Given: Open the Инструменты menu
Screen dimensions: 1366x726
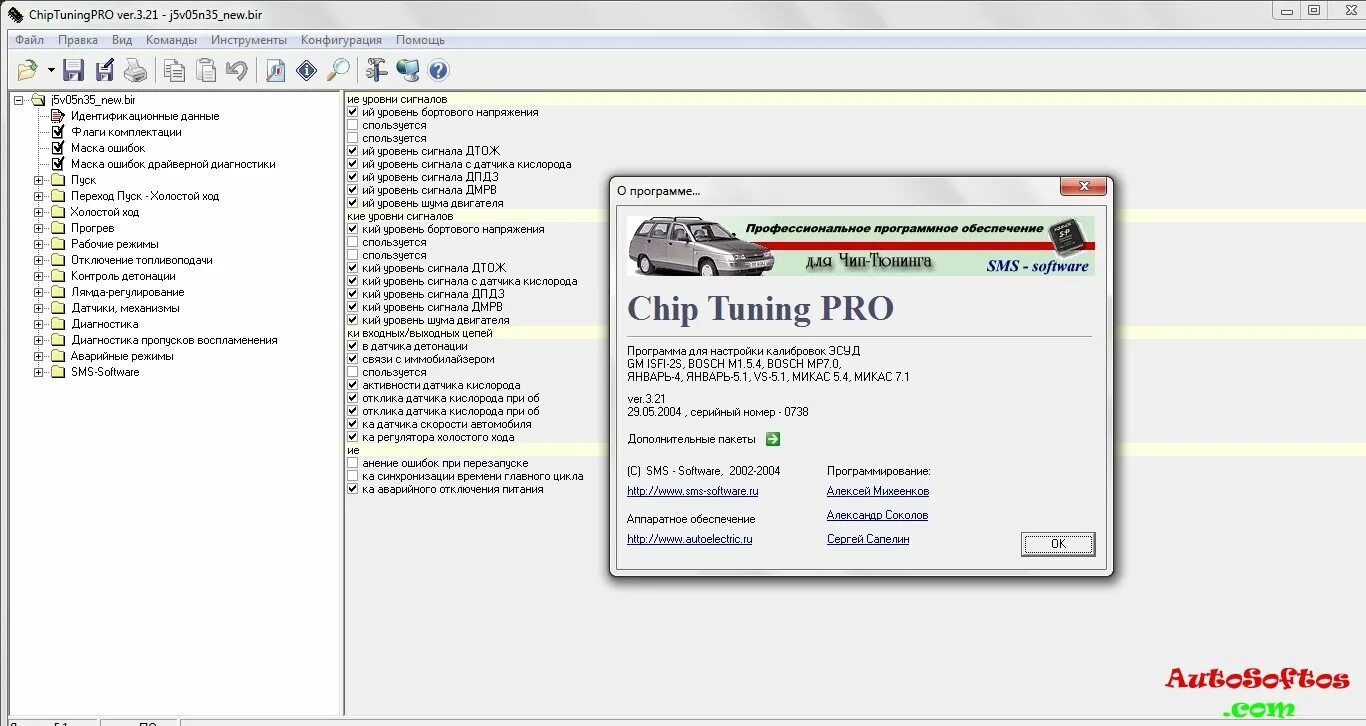Looking at the screenshot, I should click(x=249, y=40).
